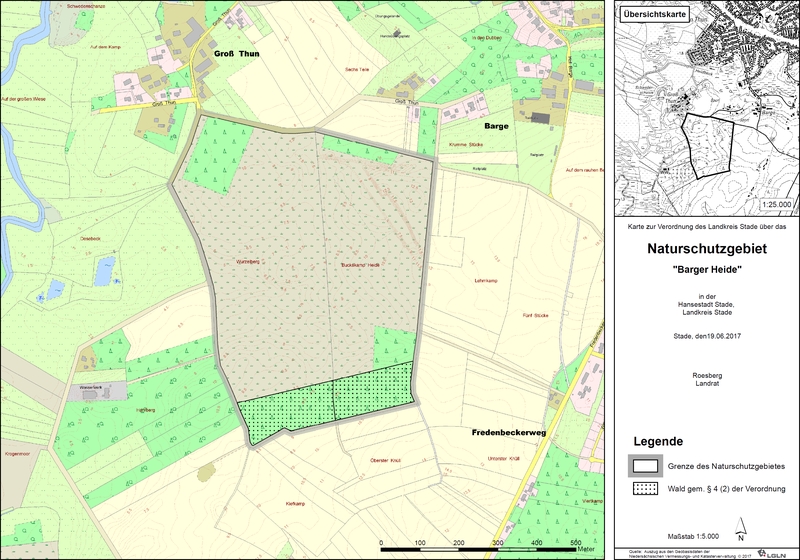The image size is (800, 560).
Task: Click the "Barger Heide" subtitle
Action: click(705, 270)
